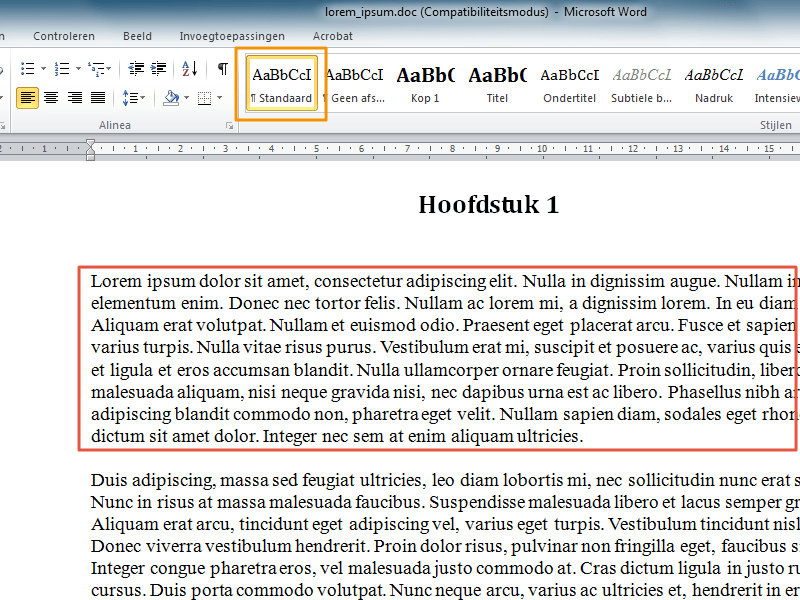Apply the Nadruk style
This screenshot has height=600, width=800.
point(714,84)
